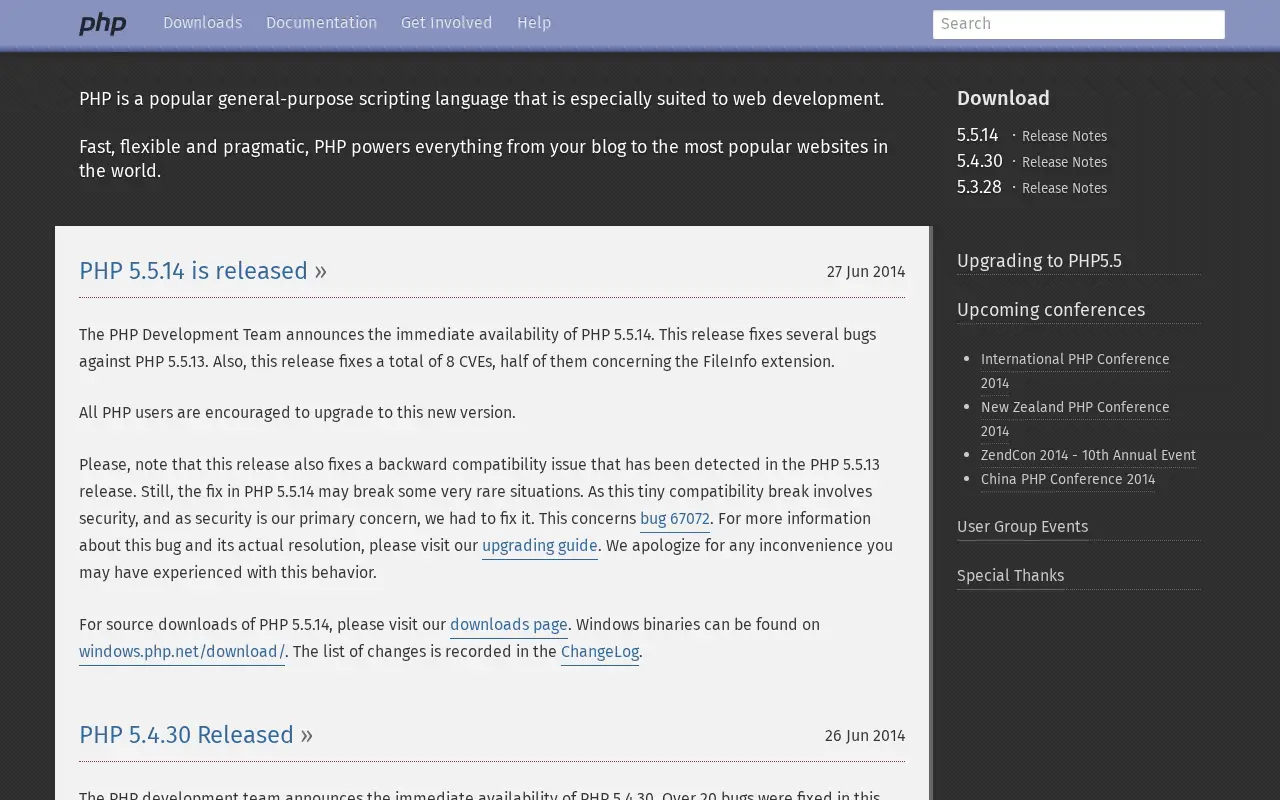Open the Downloads menu
The image size is (1280, 800).
(202, 23)
